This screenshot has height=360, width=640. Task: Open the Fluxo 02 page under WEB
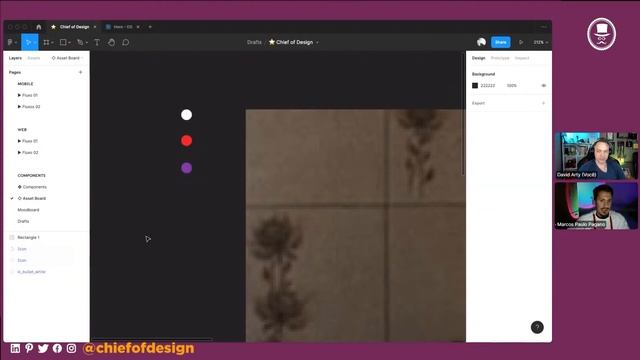(28, 152)
